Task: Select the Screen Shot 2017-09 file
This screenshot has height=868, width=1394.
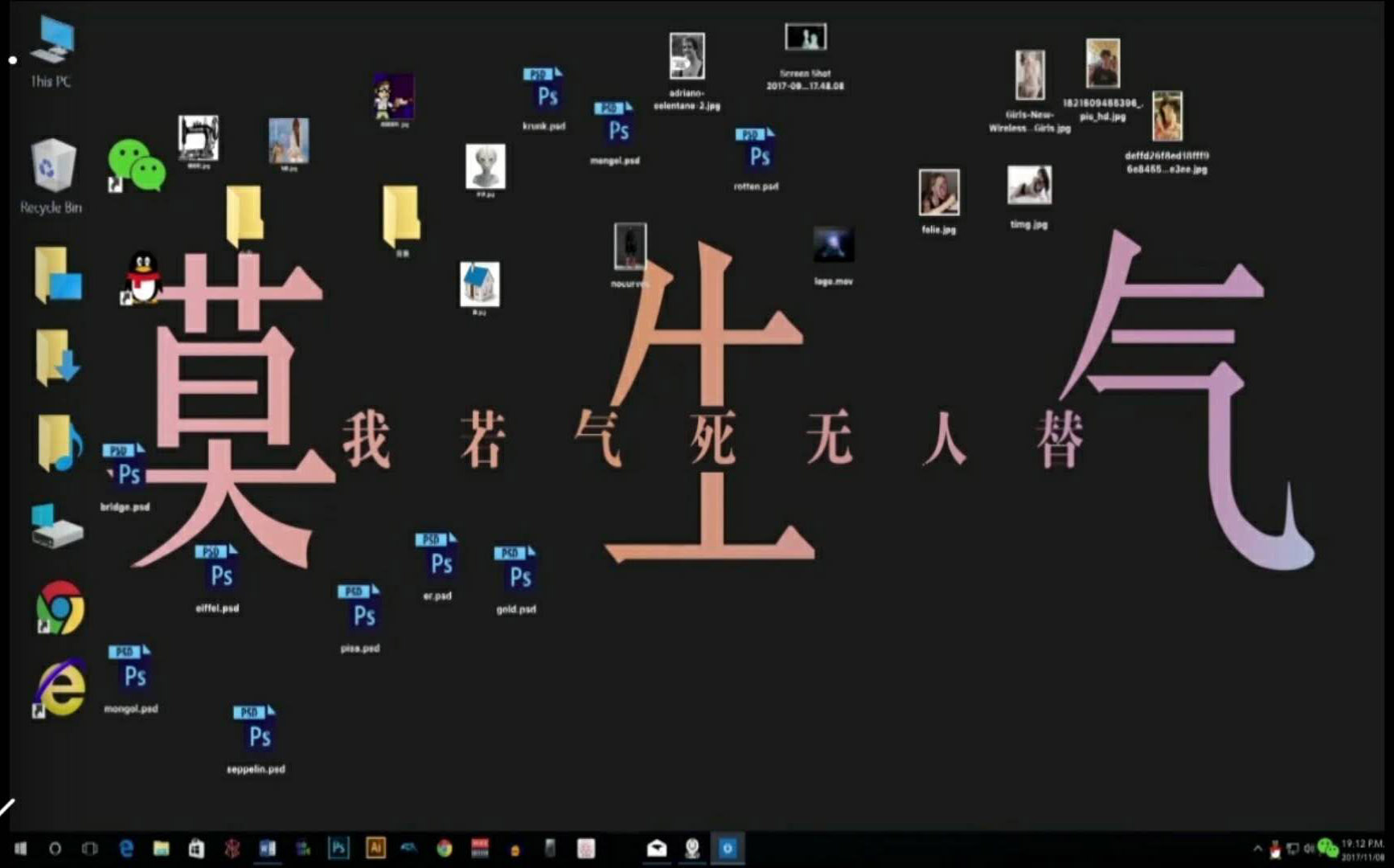Action: click(805, 56)
